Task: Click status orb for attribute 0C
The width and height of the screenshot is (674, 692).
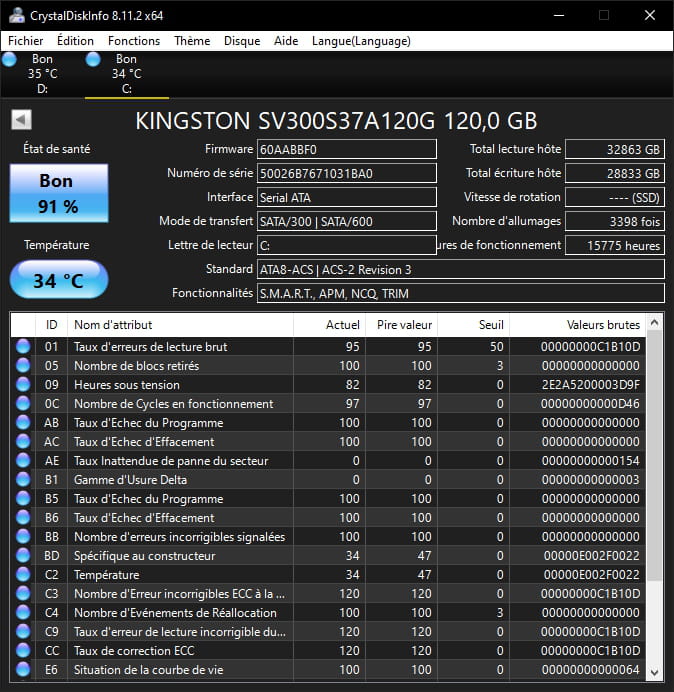Action: [x=23, y=403]
